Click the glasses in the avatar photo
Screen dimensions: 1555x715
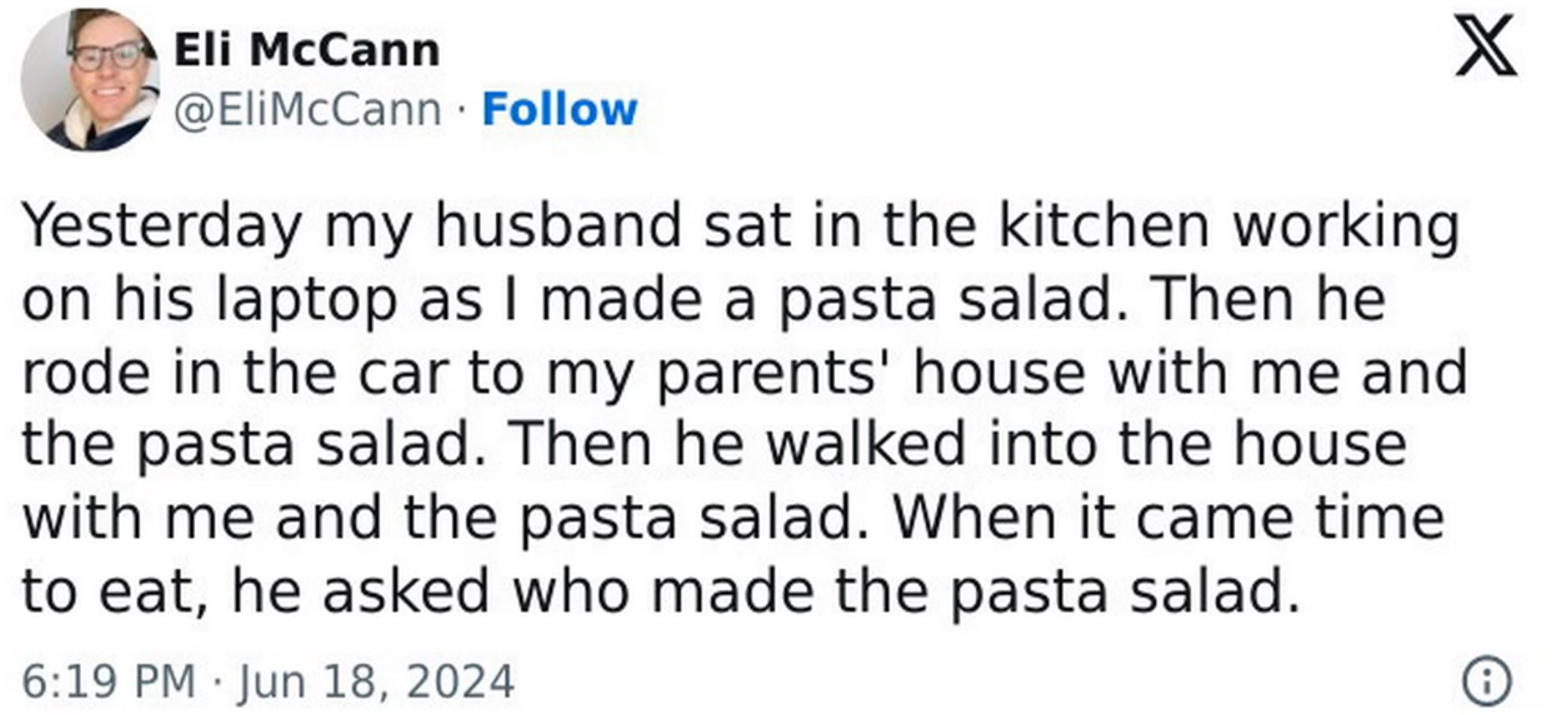tap(108, 55)
